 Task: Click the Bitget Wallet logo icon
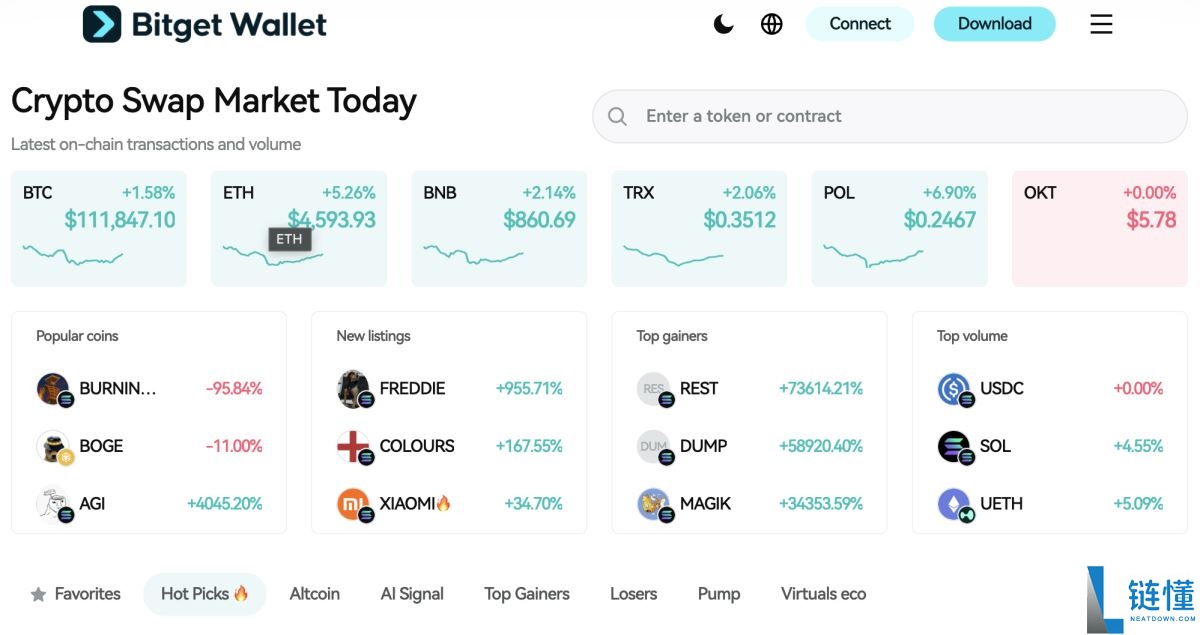click(102, 24)
